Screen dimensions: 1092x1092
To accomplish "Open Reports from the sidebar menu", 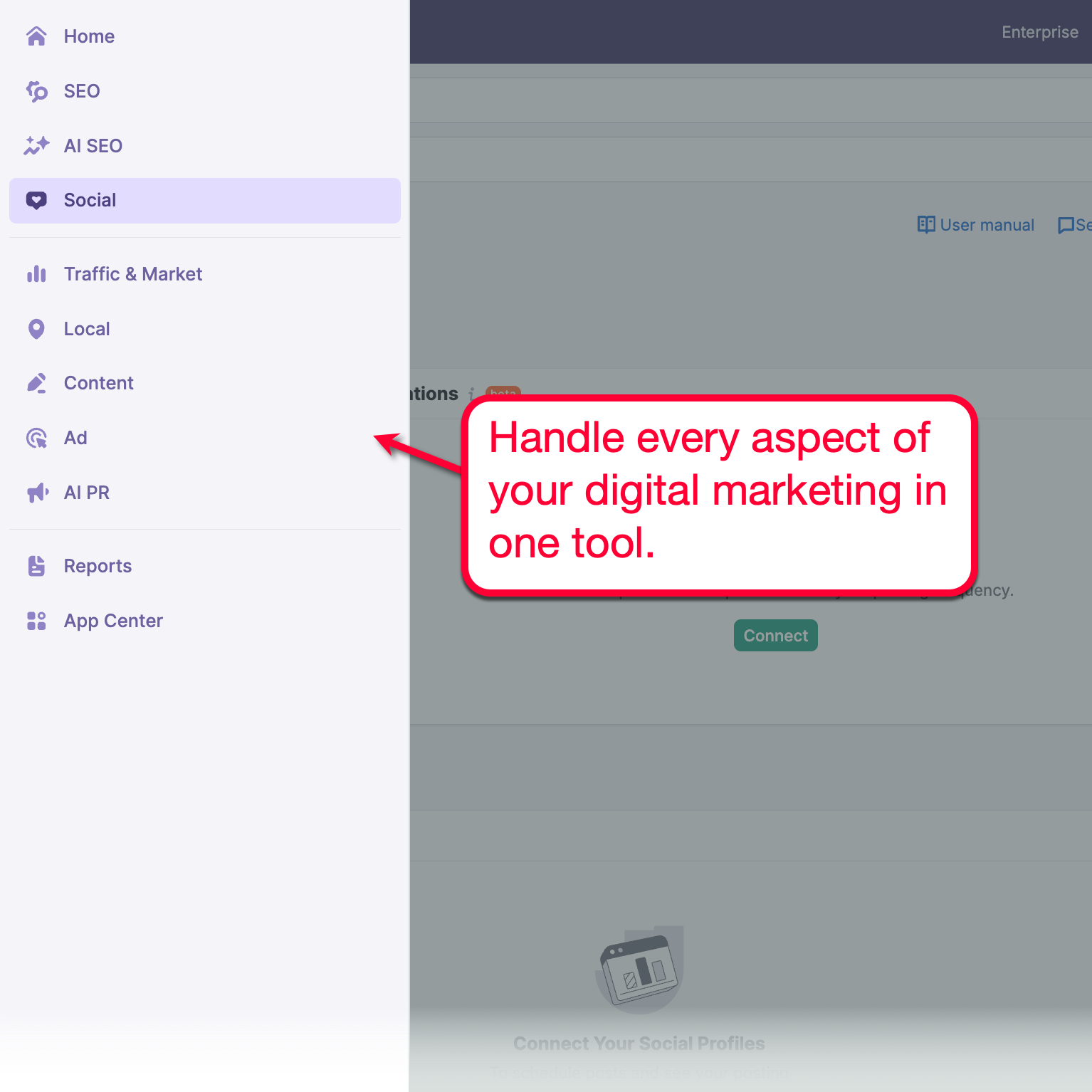I will pos(98,565).
